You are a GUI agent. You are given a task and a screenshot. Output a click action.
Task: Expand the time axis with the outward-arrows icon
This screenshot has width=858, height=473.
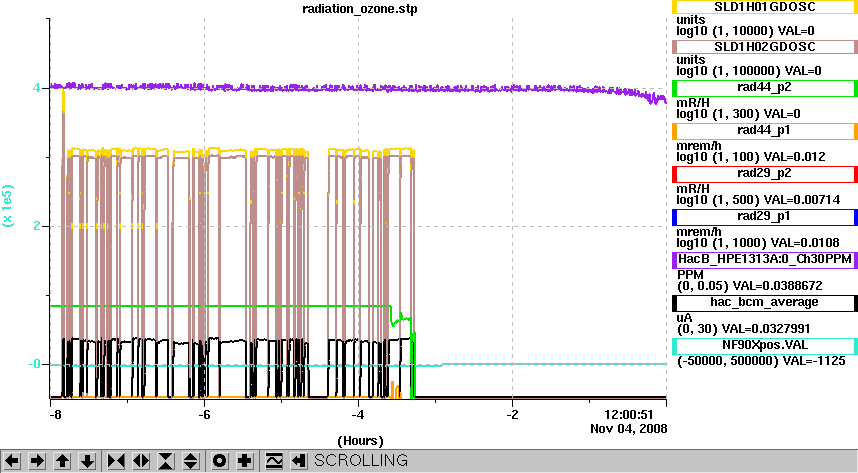pyautogui.click(x=141, y=461)
